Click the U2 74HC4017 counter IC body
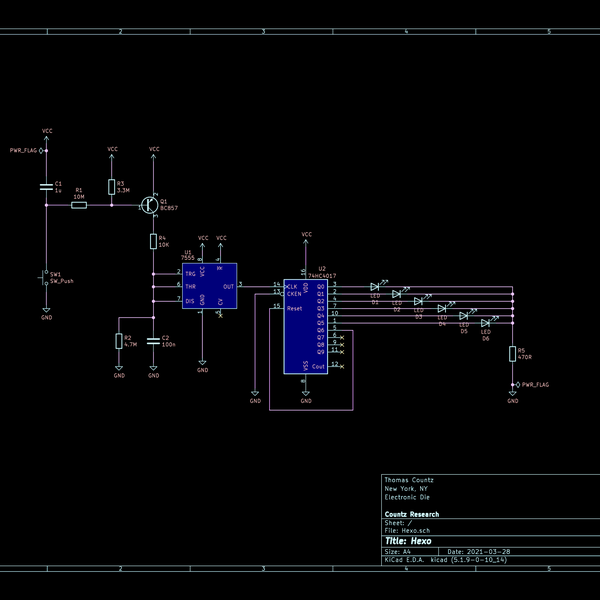The width and height of the screenshot is (600, 600). (x=305, y=326)
